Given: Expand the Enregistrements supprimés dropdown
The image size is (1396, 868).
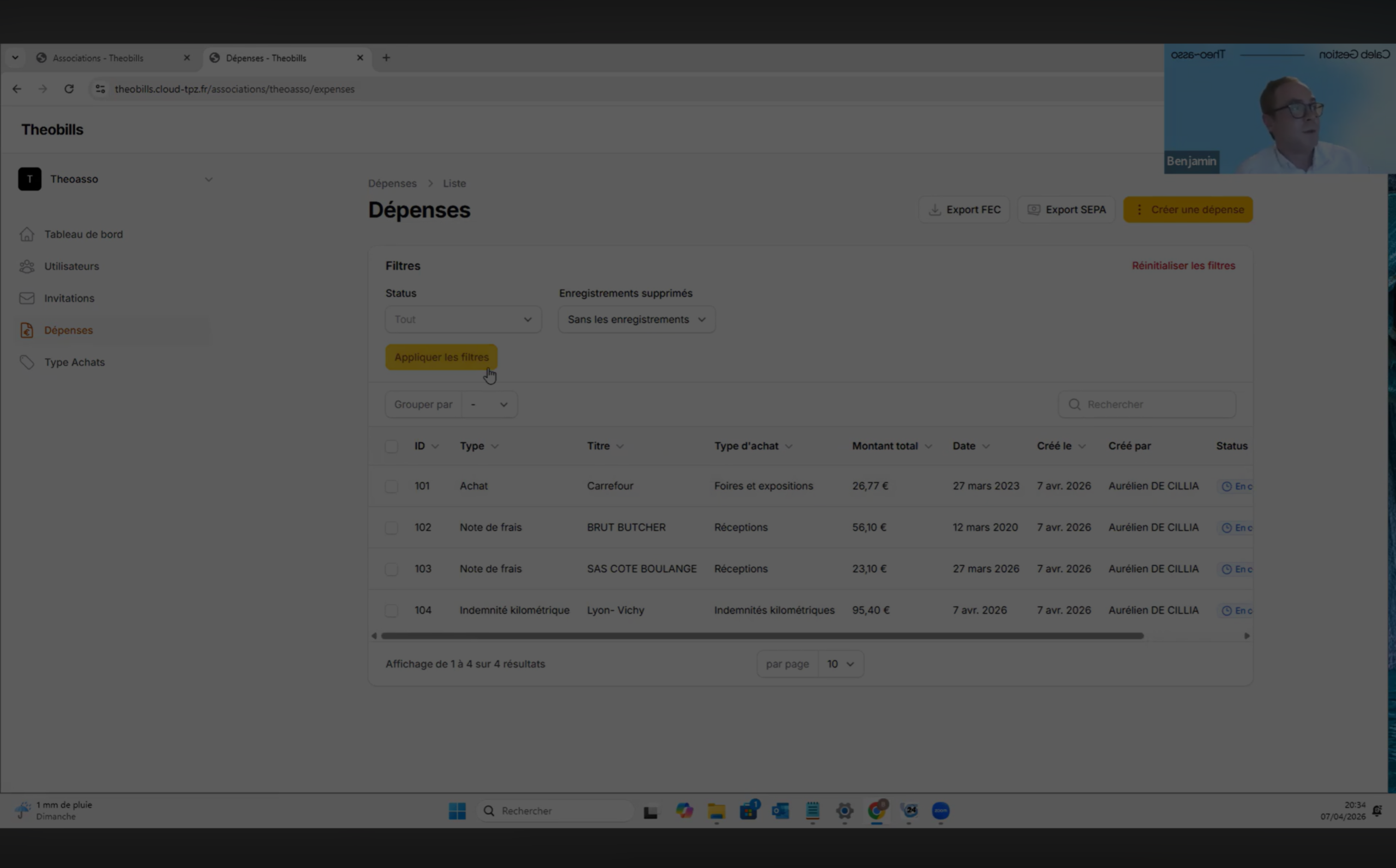Looking at the screenshot, I should click(636, 319).
